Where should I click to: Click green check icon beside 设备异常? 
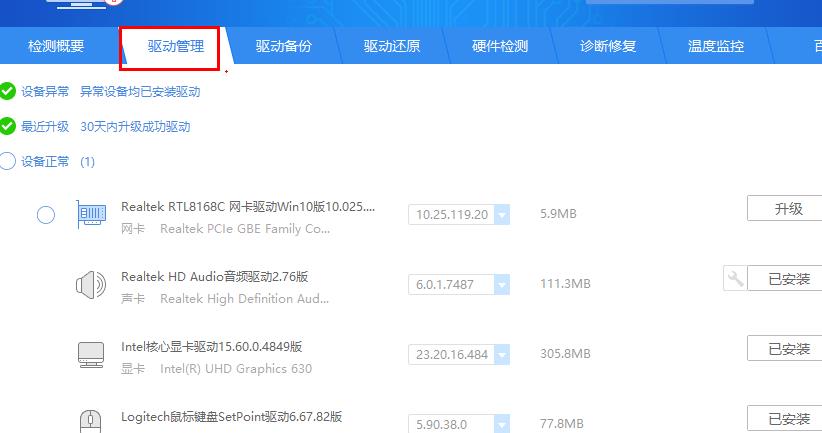(8, 92)
